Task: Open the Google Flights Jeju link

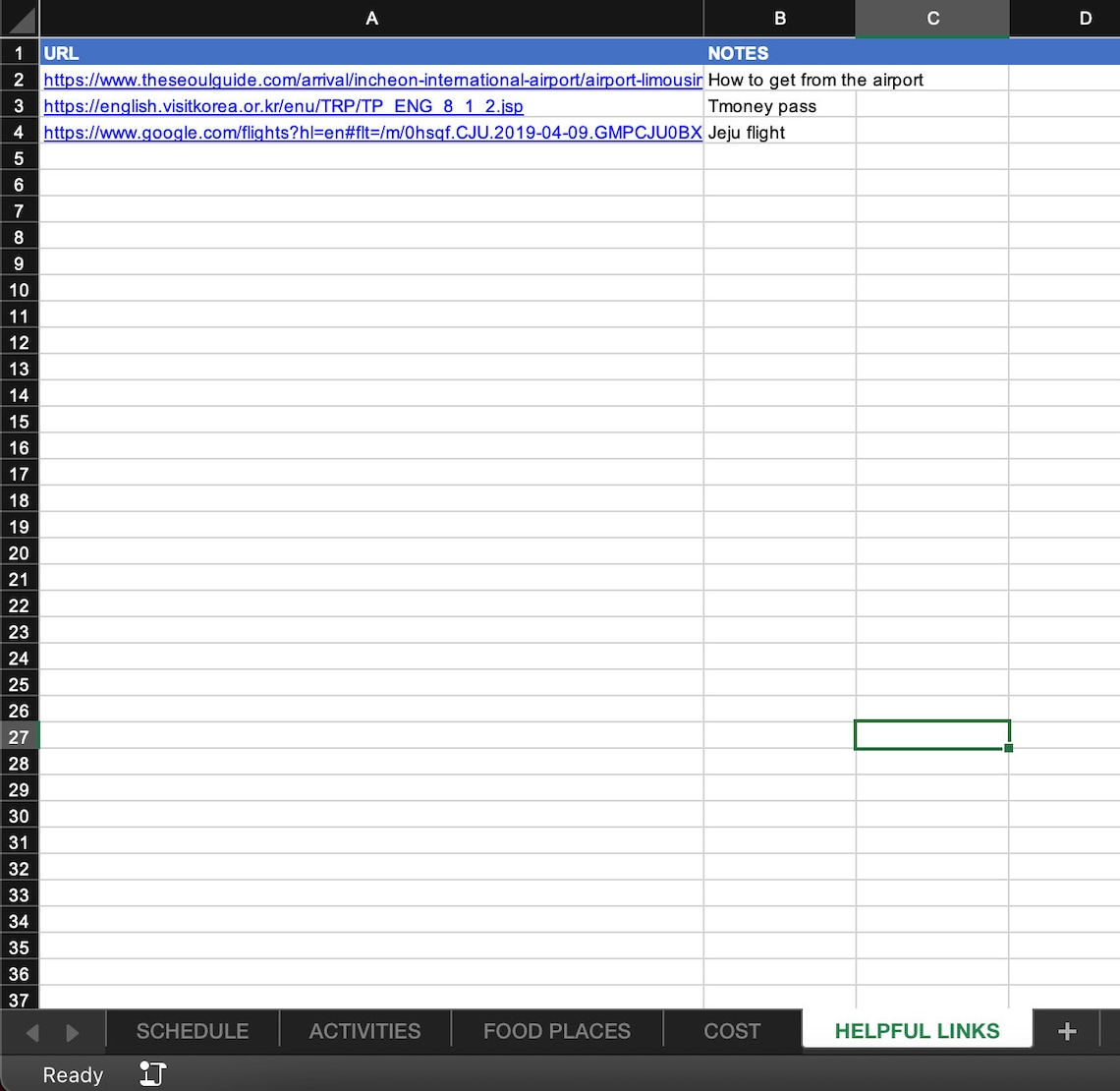Action: 371,132
